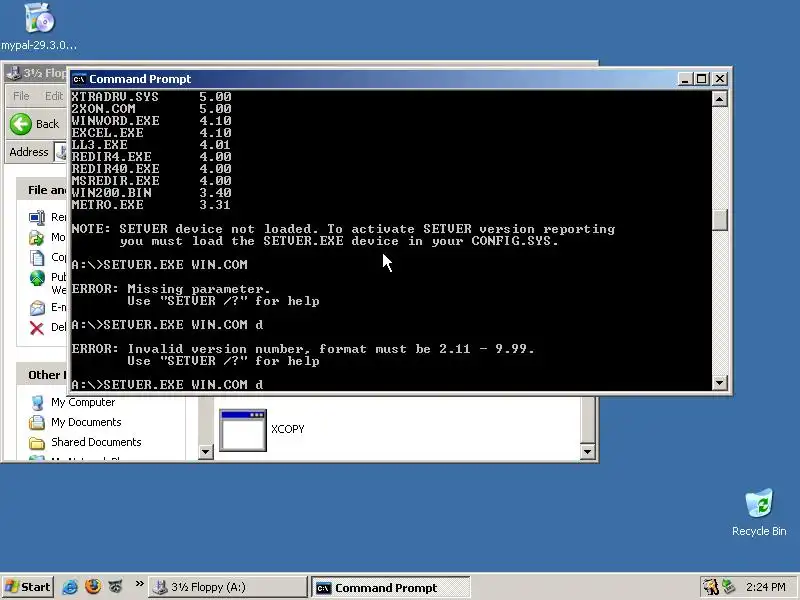Click Explorer file list scrollbar down arrow
Image resolution: width=800 pixels, height=600 pixels.
(x=587, y=452)
